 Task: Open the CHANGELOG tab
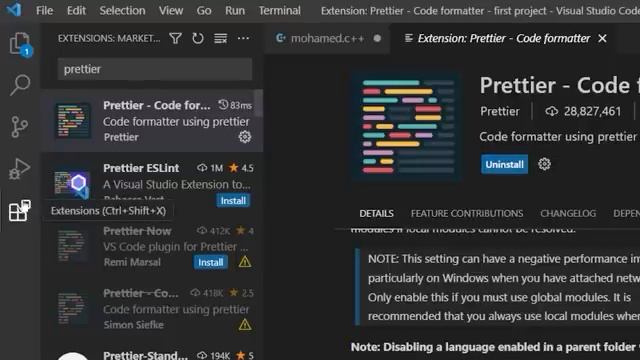[x=568, y=213]
